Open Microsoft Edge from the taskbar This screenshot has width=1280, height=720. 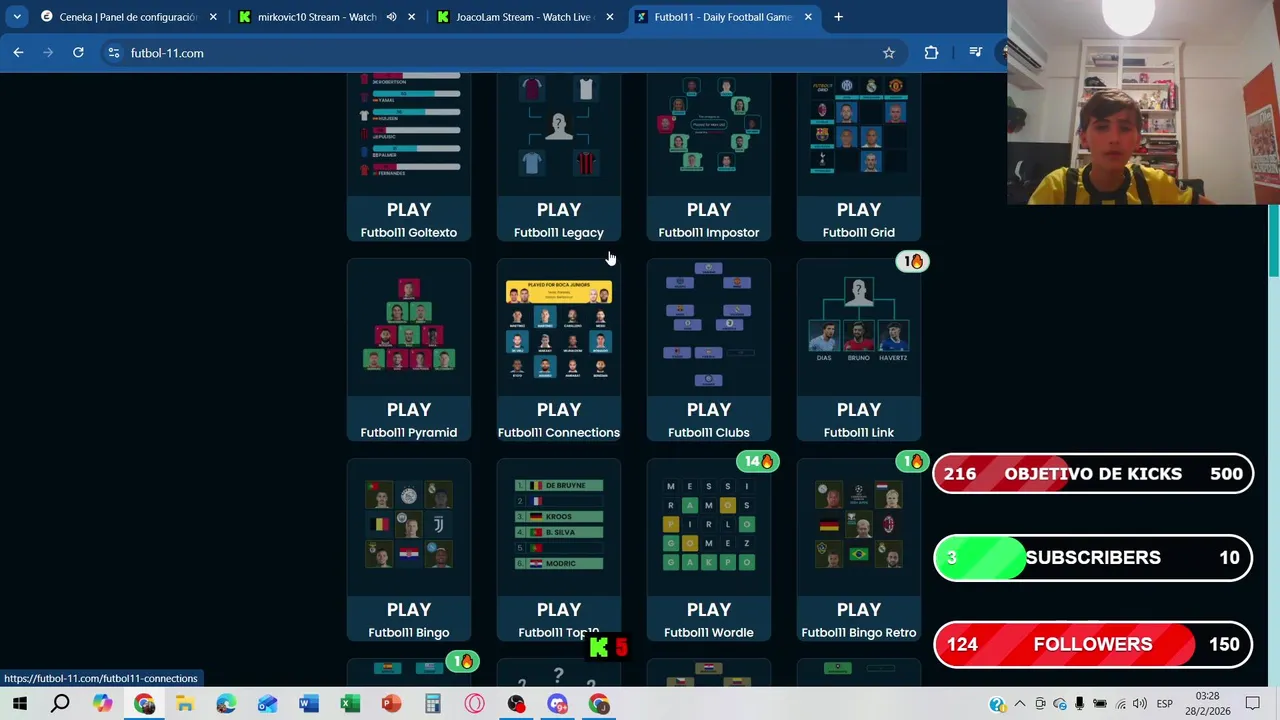pyautogui.click(x=226, y=704)
